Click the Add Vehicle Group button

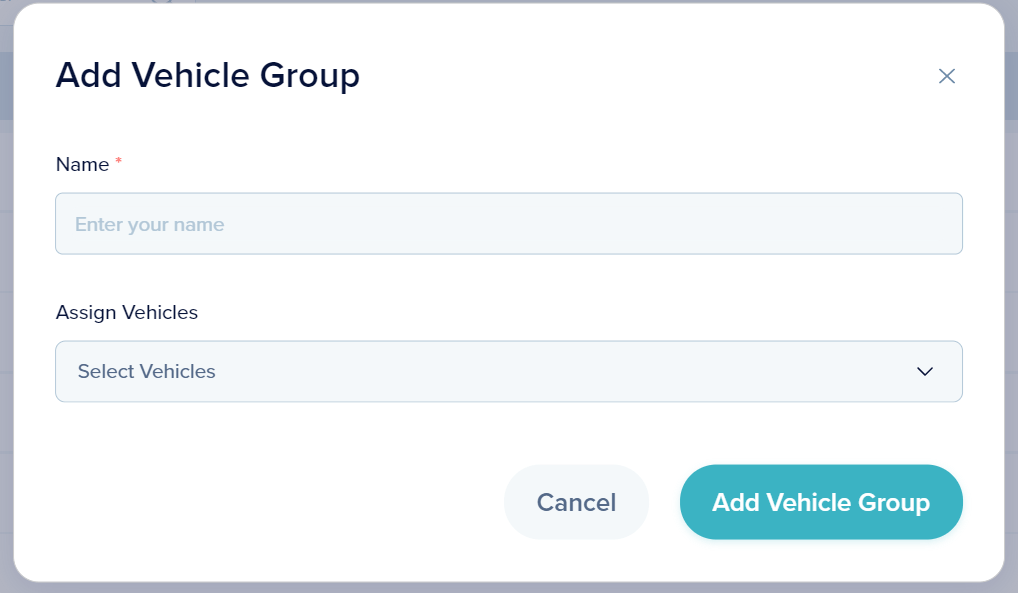tap(820, 502)
